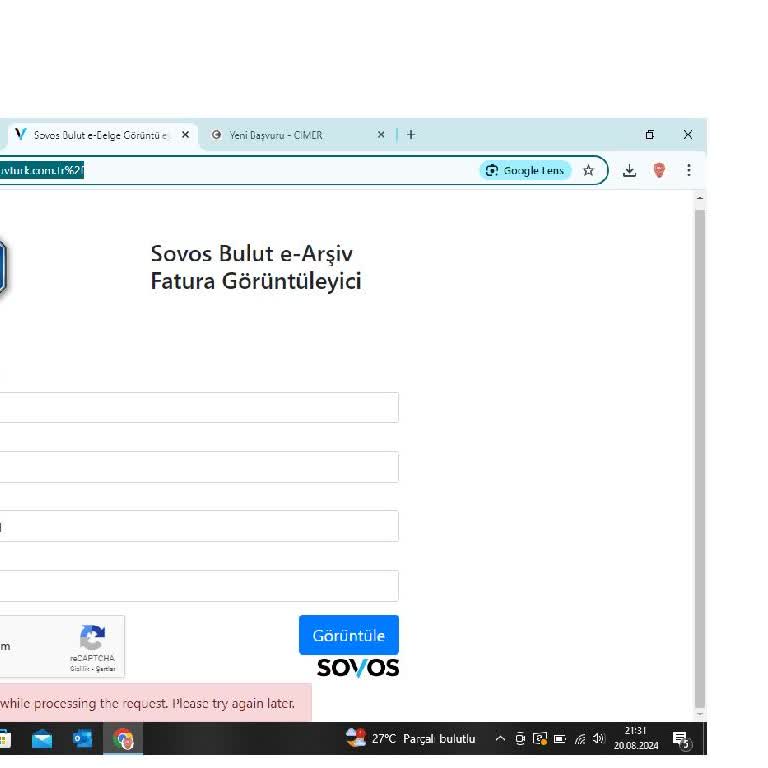Restore down the browser window

coord(649,135)
